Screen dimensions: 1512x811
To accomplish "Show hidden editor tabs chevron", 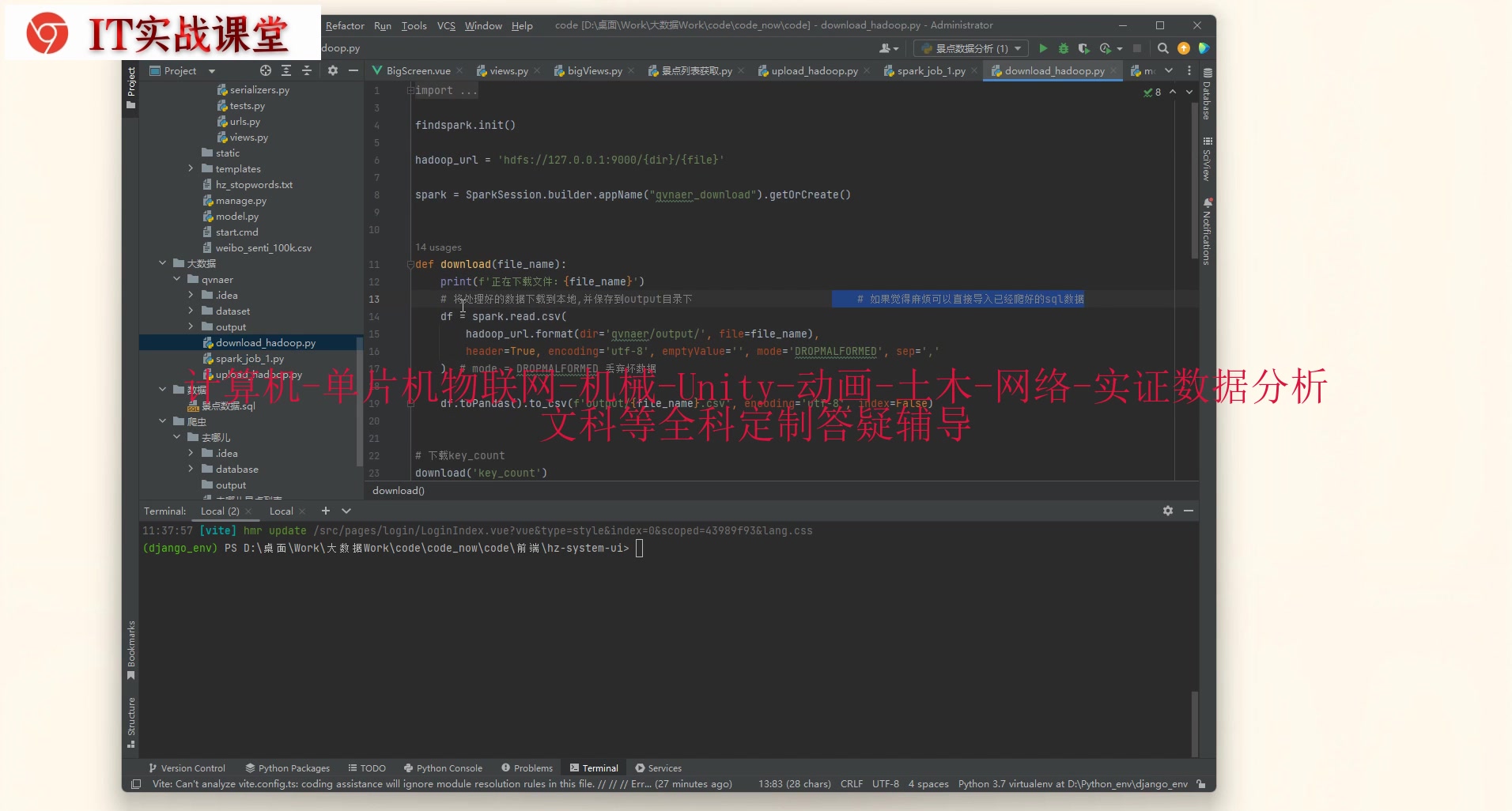I will (x=1169, y=70).
